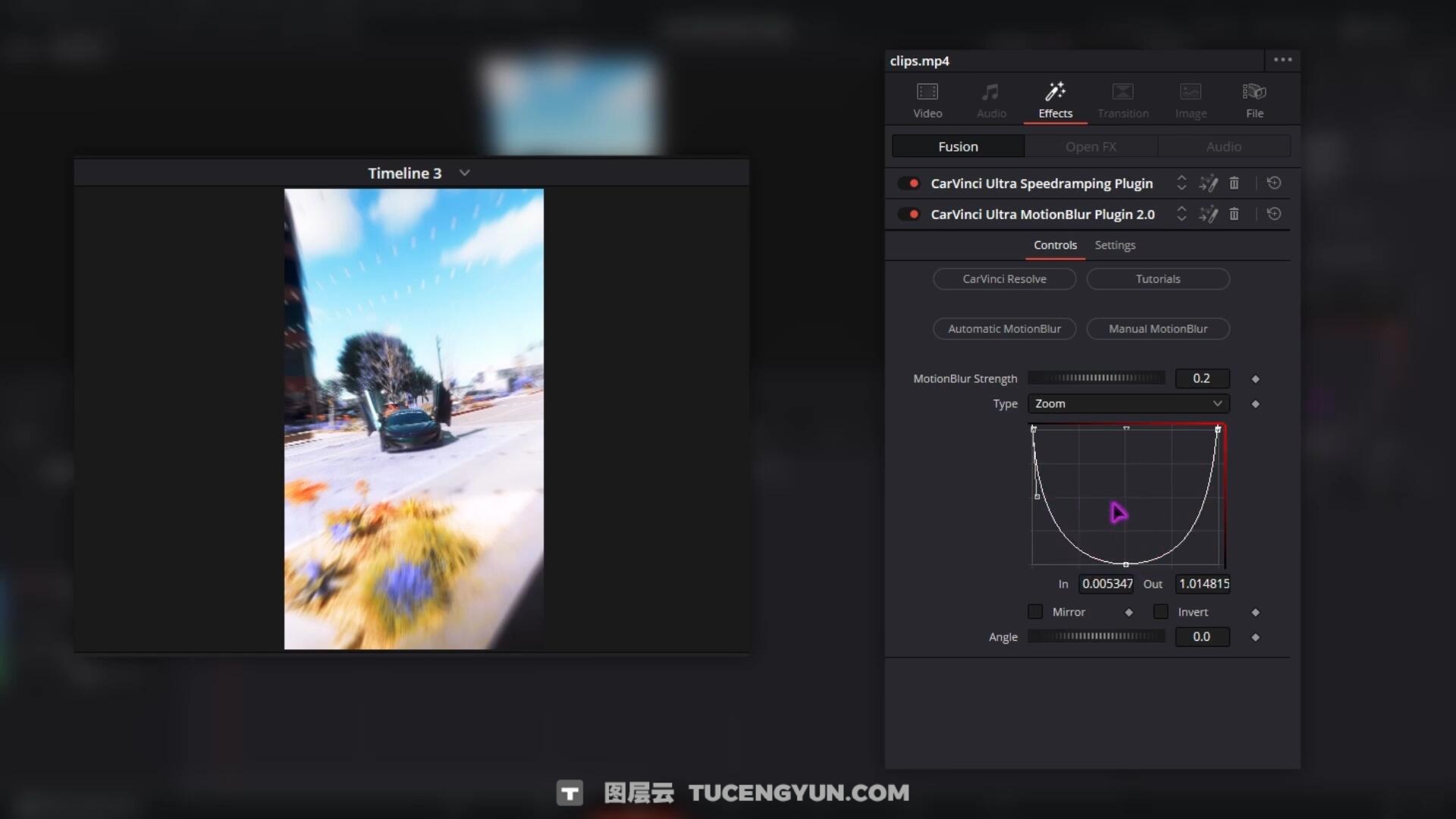Delete the MotionBlur Plugin 2.0 trash icon

tap(1234, 215)
